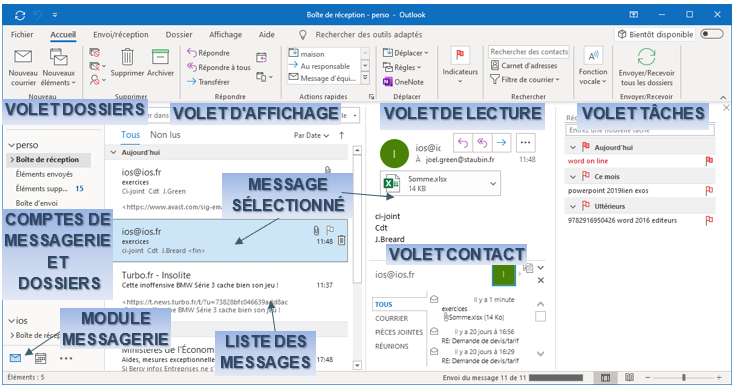Adjust the zoom slider in the status bar

[683, 377]
